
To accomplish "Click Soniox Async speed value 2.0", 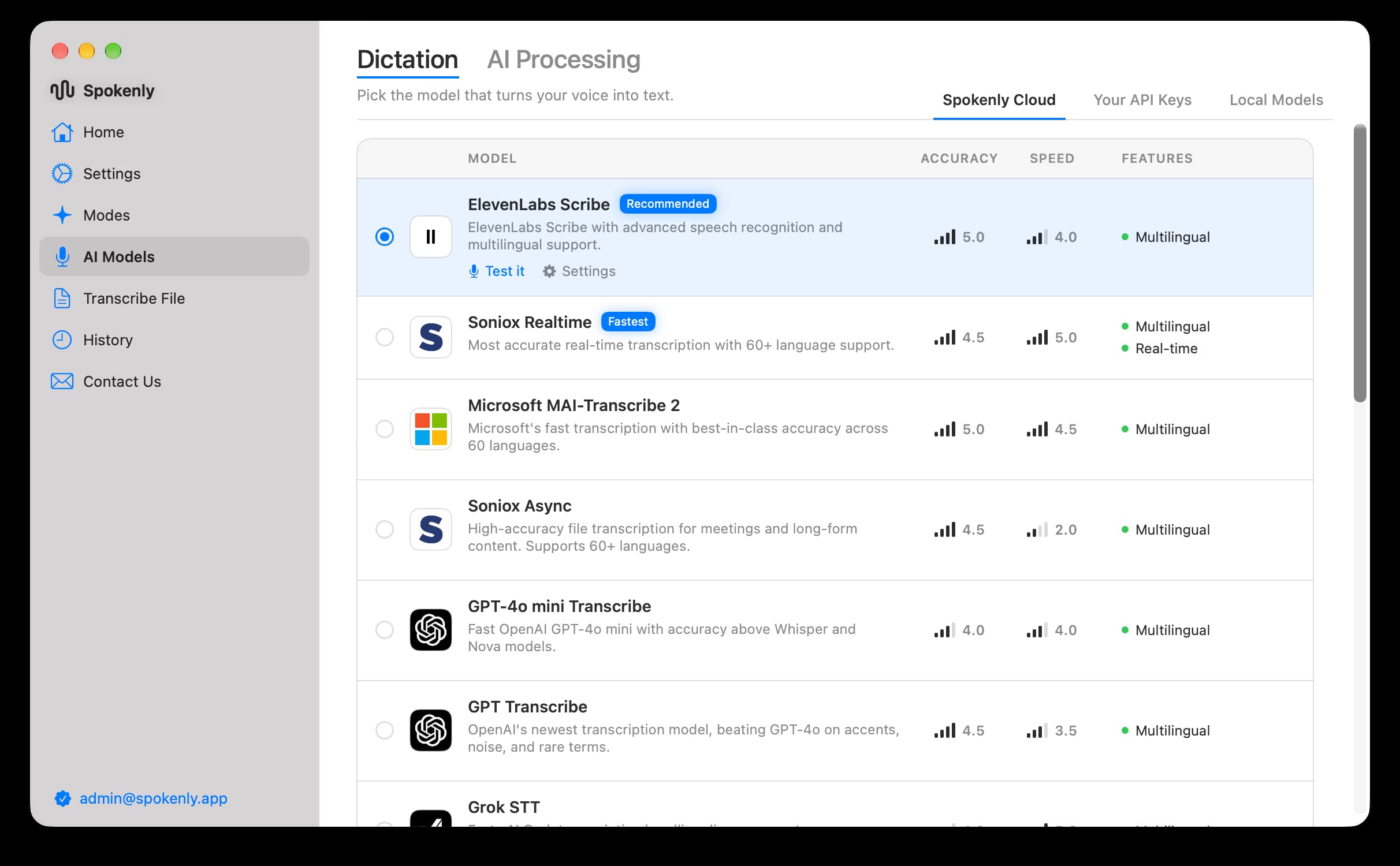I will tap(1066, 530).
